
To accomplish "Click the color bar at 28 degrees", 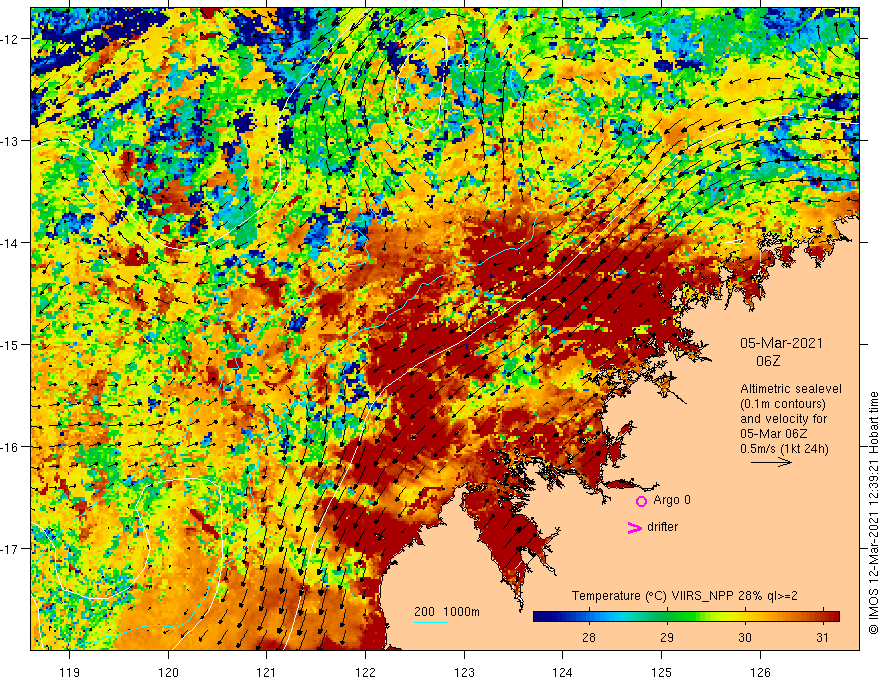I will pyautogui.click(x=589, y=616).
